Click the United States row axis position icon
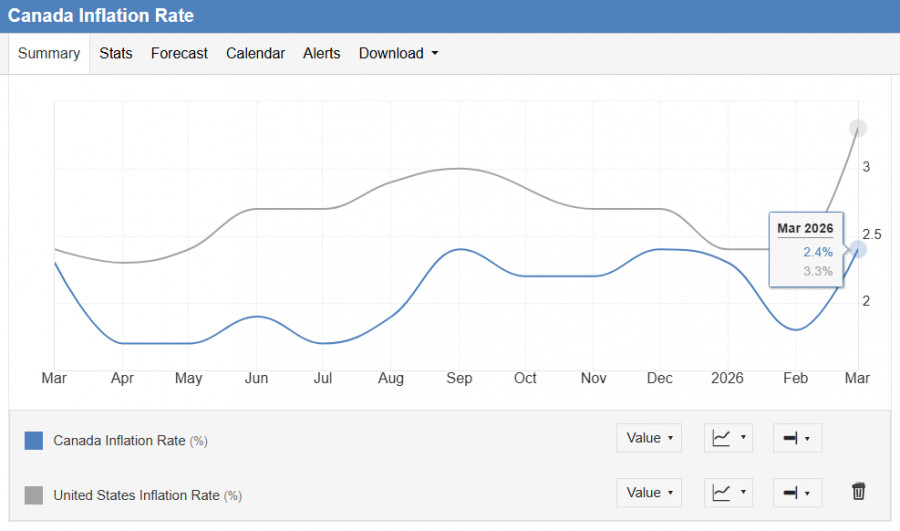The width and height of the screenshot is (900, 531). pos(797,492)
